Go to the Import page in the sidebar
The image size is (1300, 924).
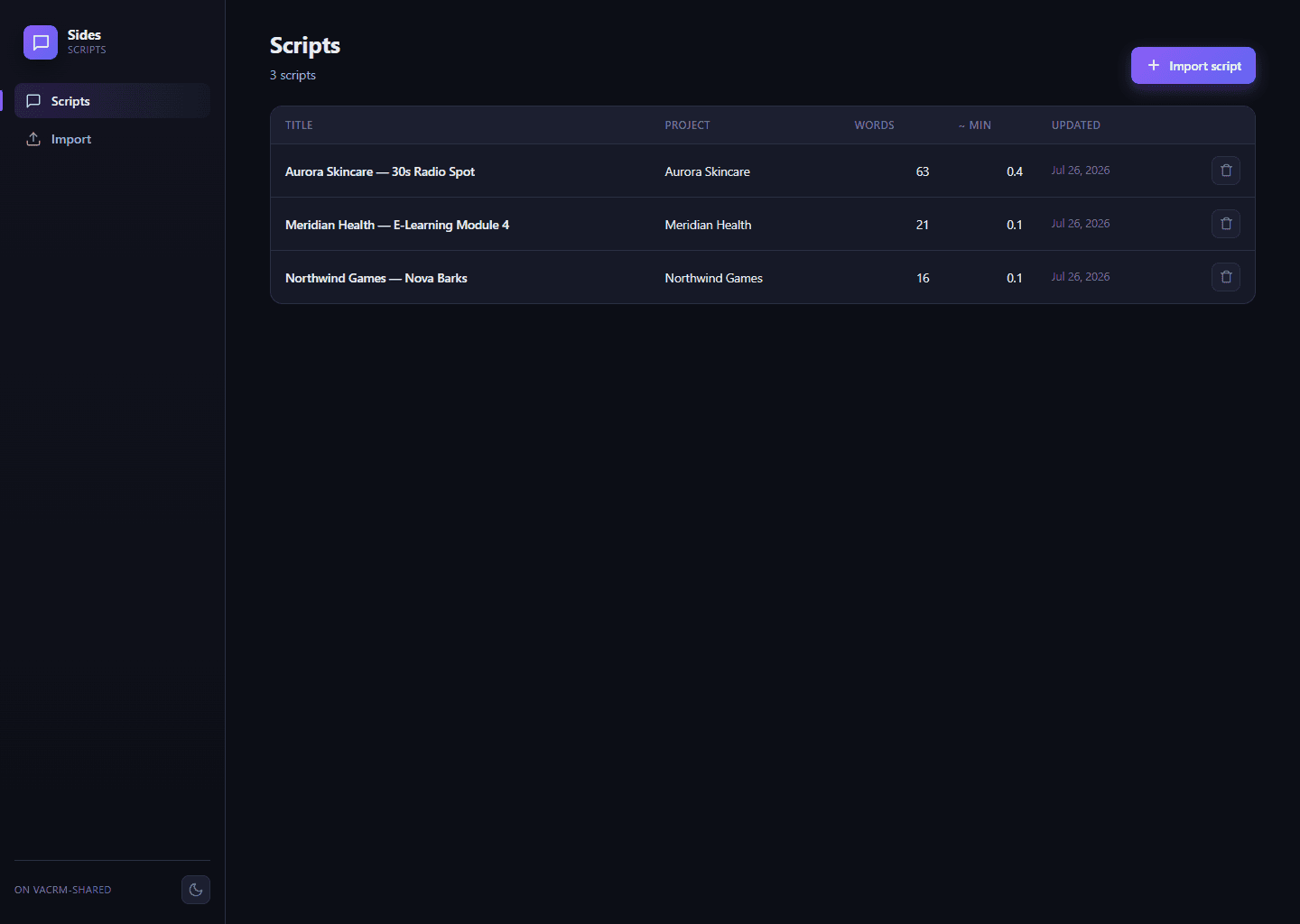[x=113, y=139]
